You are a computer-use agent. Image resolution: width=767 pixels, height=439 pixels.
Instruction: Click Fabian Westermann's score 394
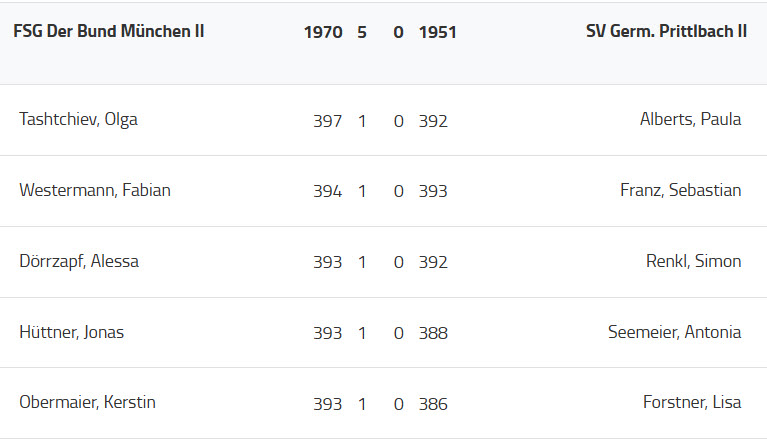pos(327,191)
